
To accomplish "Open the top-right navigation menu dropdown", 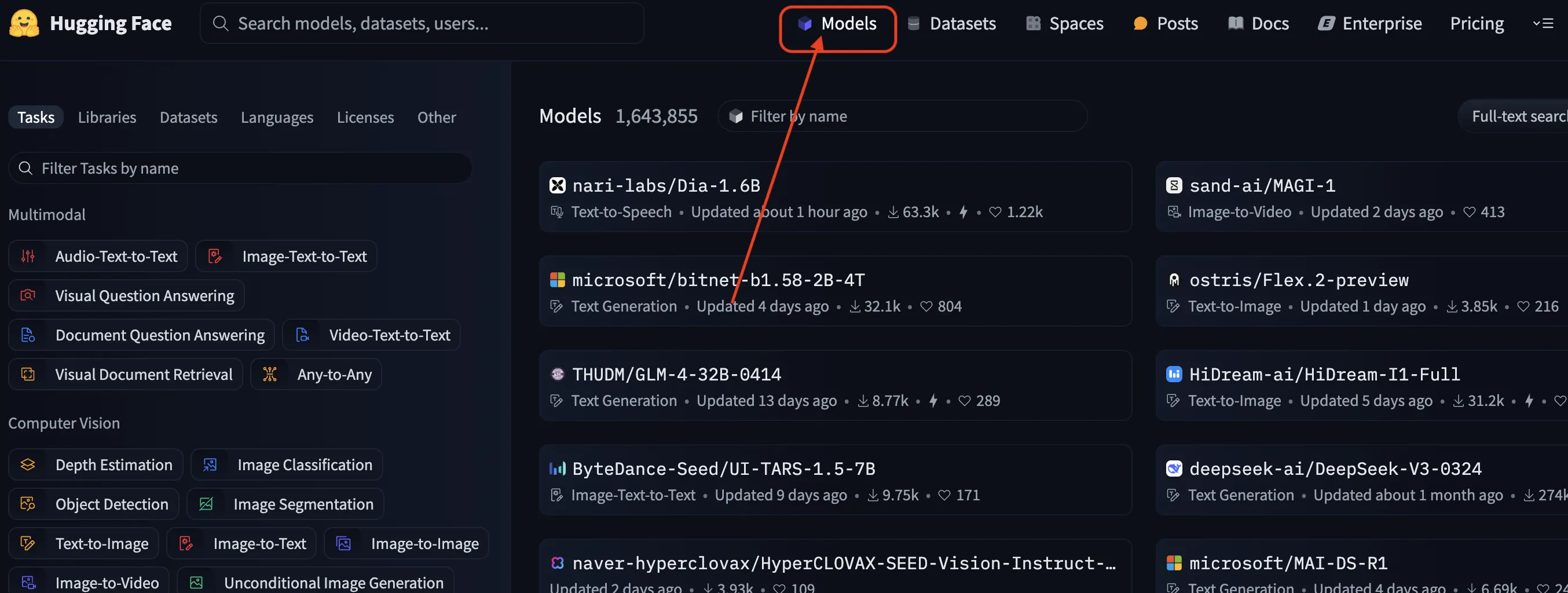I will tap(1543, 23).
